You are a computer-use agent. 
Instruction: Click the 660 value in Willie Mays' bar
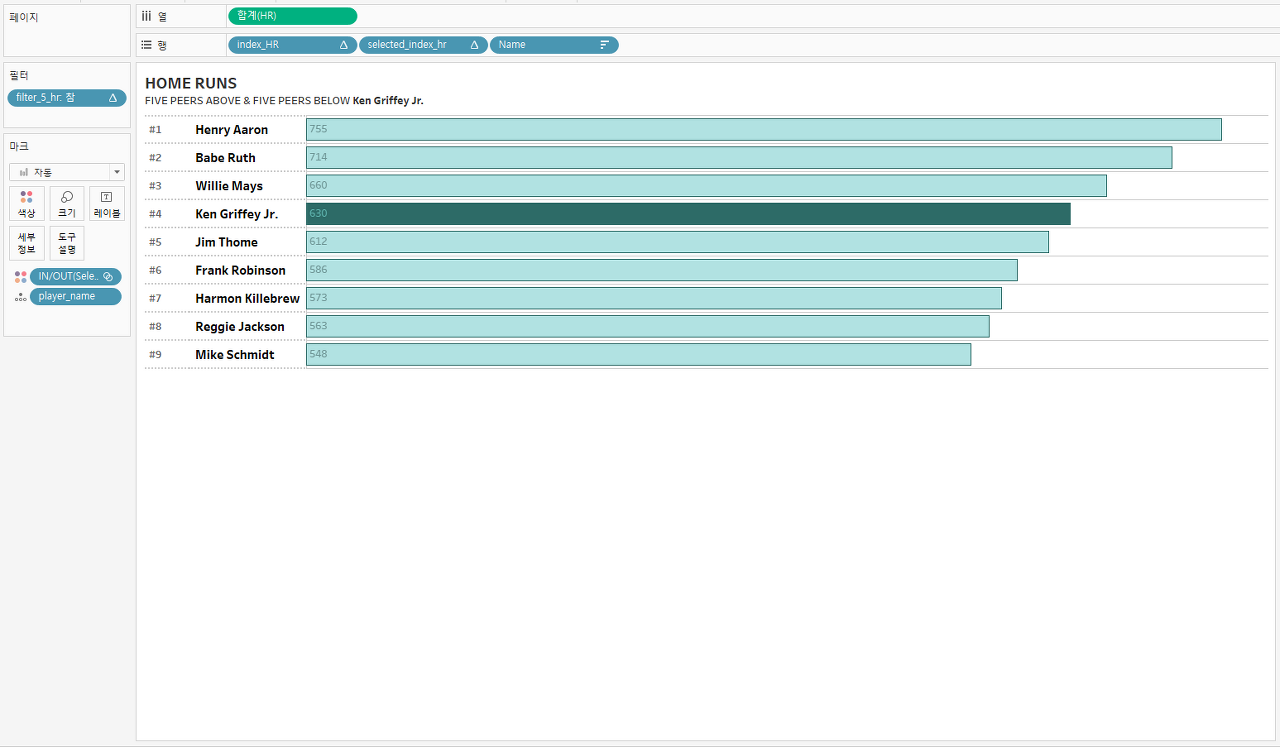pos(319,185)
